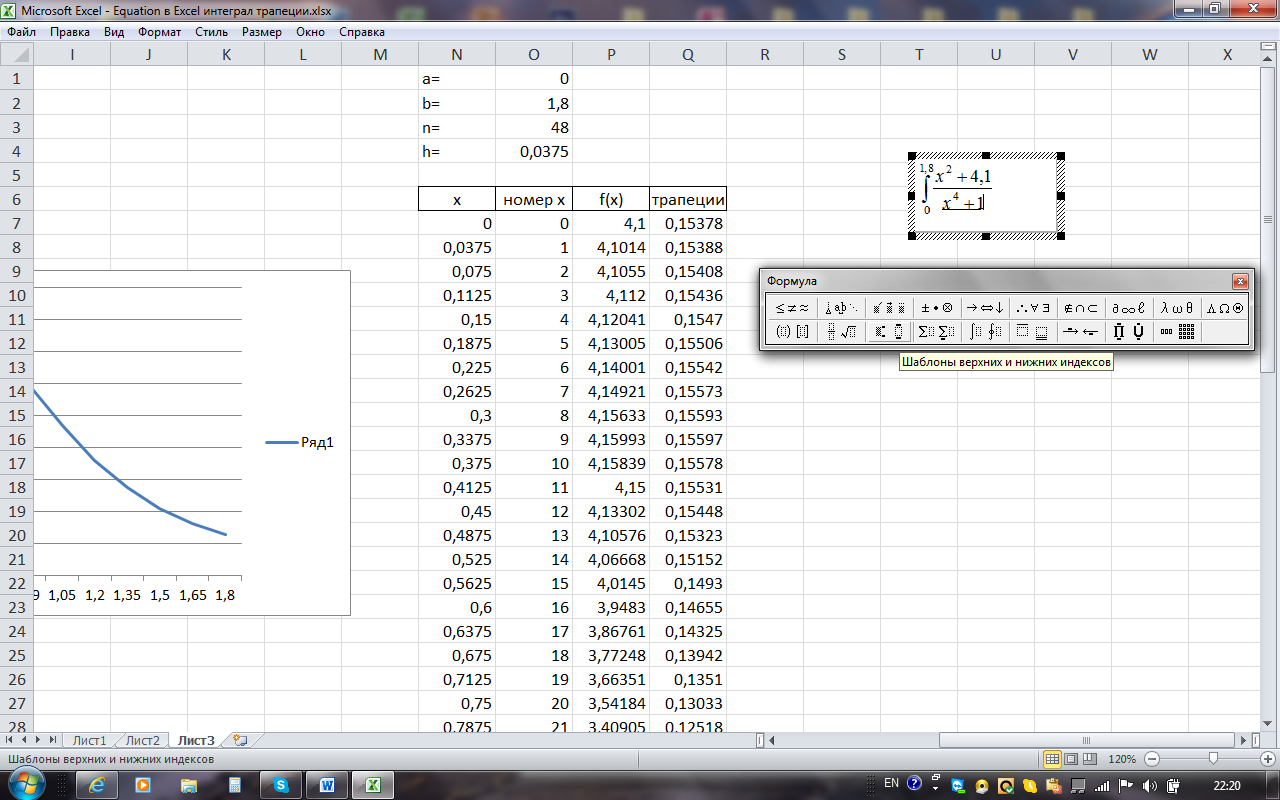Open the spaces and ellipses symbols palette
Viewport: 1280px width, 800px height.
(x=841, y=308)
